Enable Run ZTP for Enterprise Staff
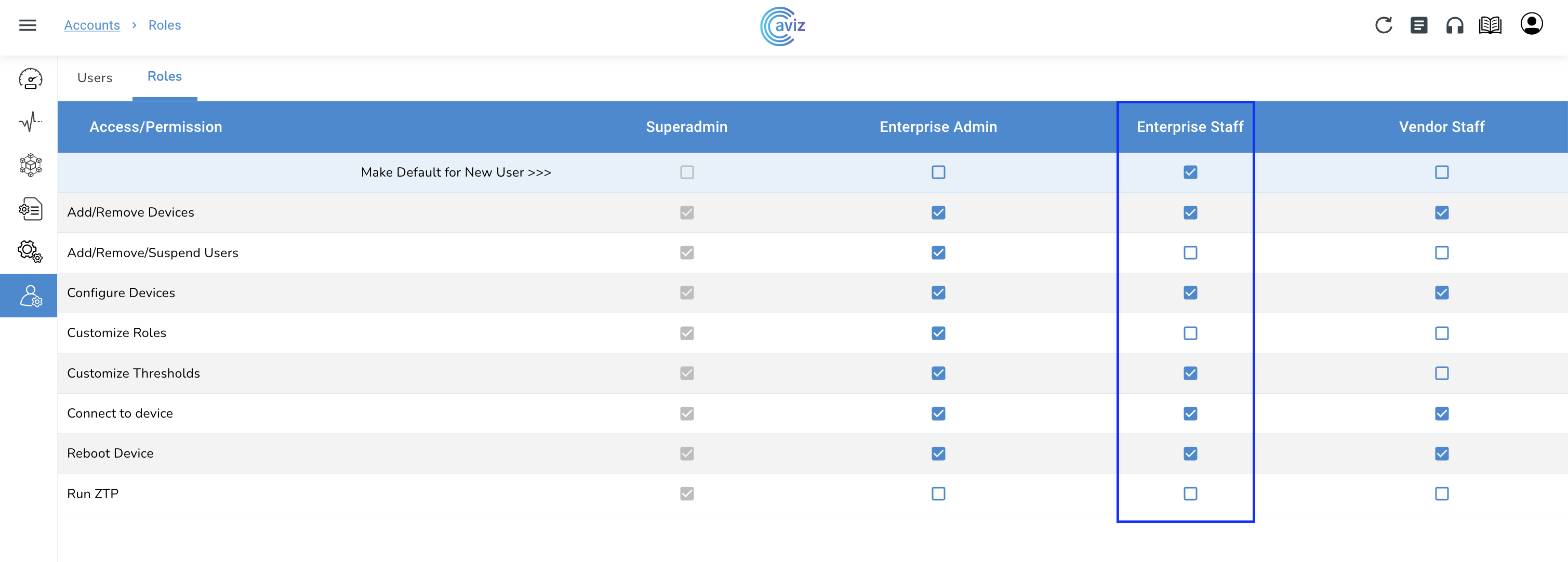Image resolution: width=1568 pixels, height=562 pixels. tap(1190, 493)
